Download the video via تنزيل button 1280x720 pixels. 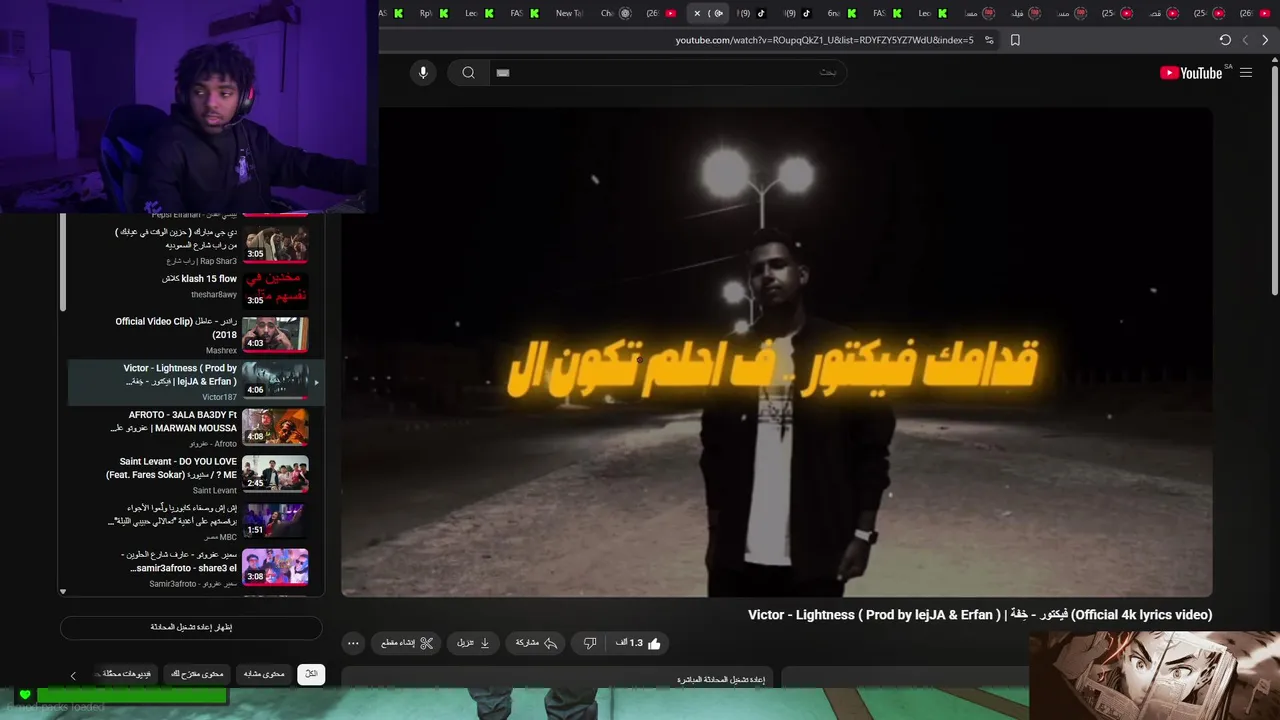pyautogui.click(x=473, y=643)
